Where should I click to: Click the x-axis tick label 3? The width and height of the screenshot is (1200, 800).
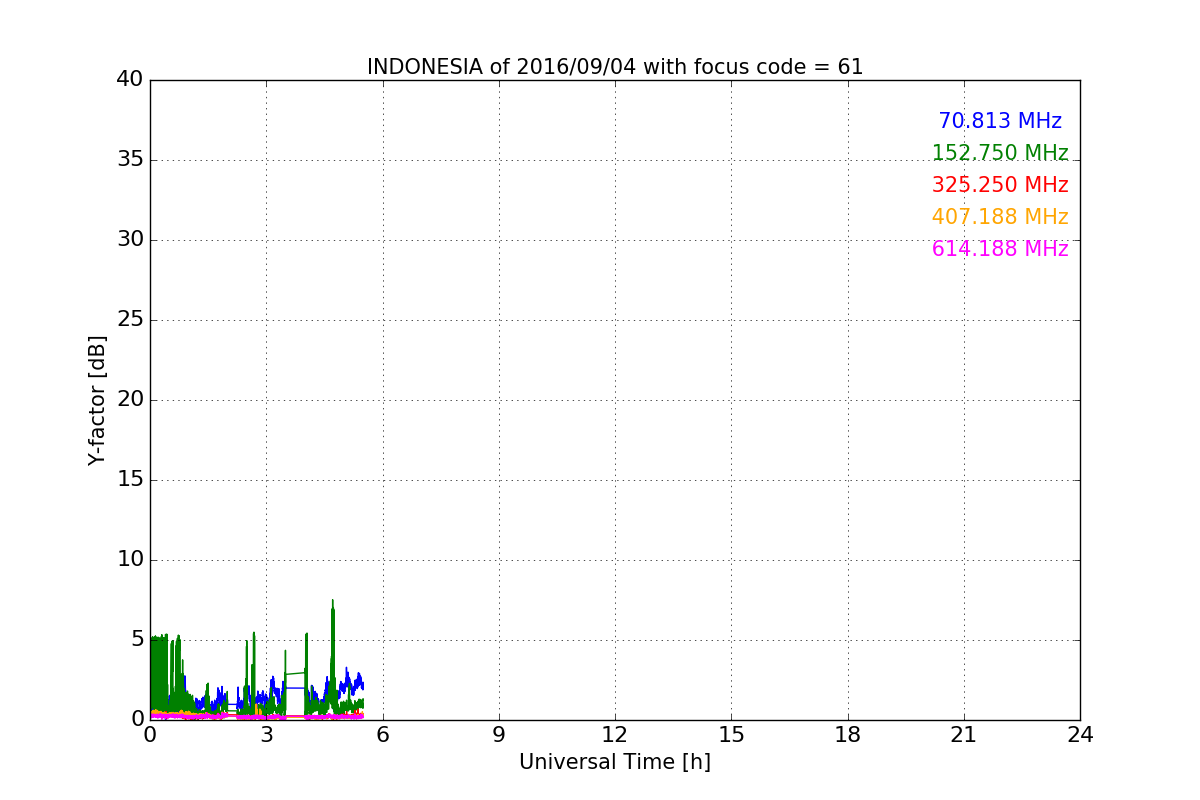[266, 735]
